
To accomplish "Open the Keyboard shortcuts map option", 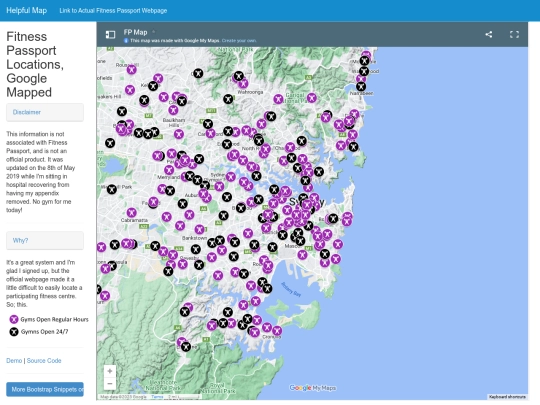I will (507, 397).
